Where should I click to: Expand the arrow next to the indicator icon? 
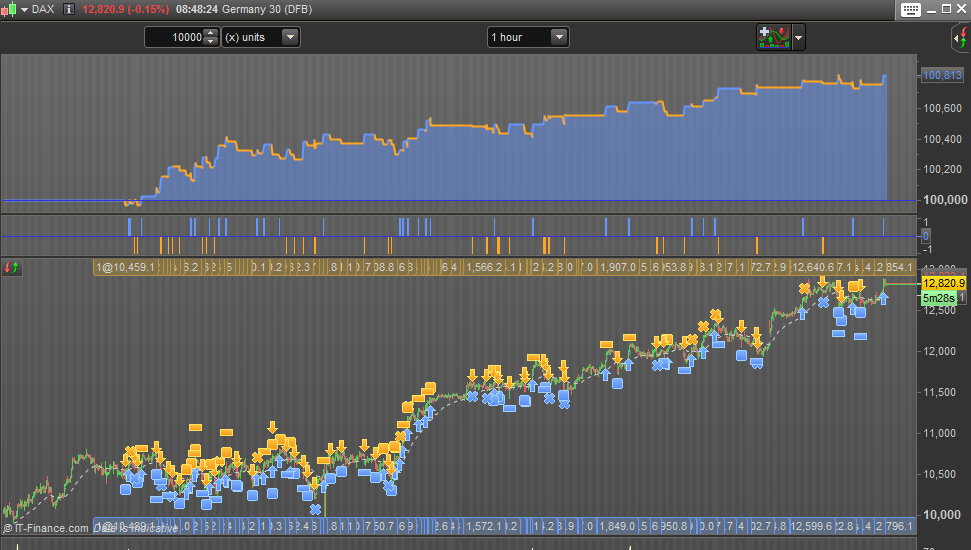click(798, 38)
